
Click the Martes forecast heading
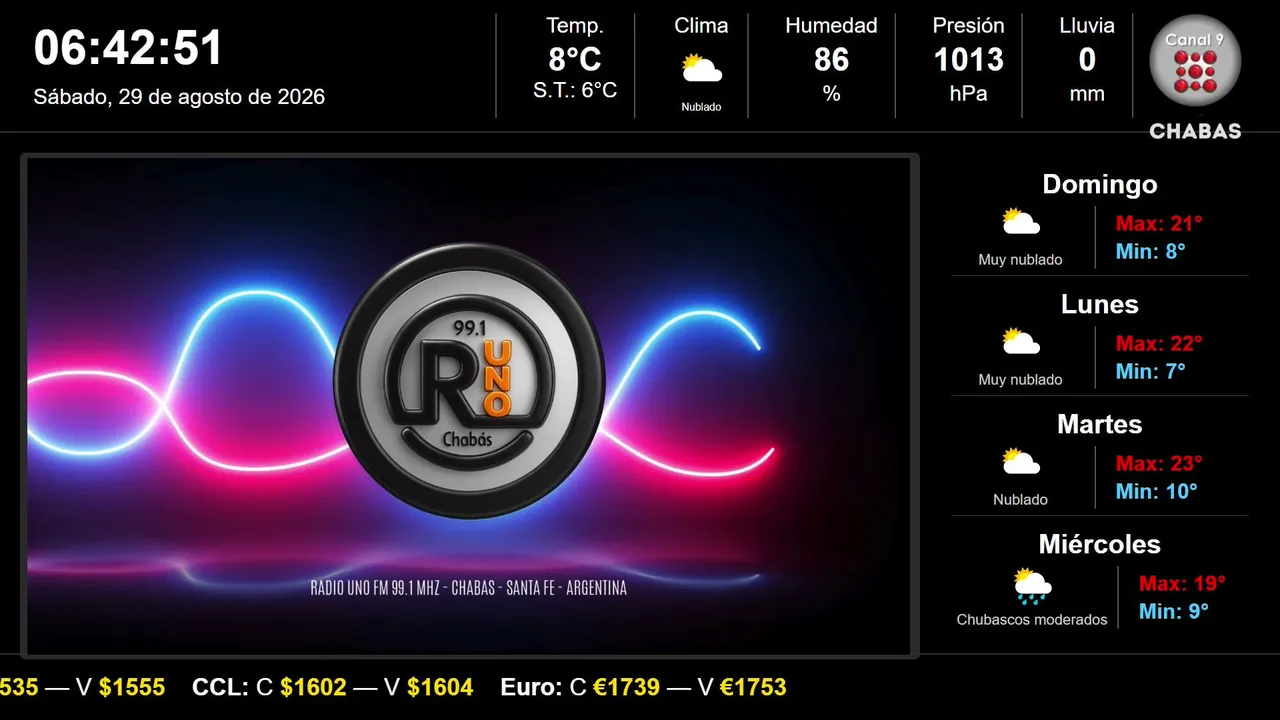pyautogui.click(x=1100, y=424)
